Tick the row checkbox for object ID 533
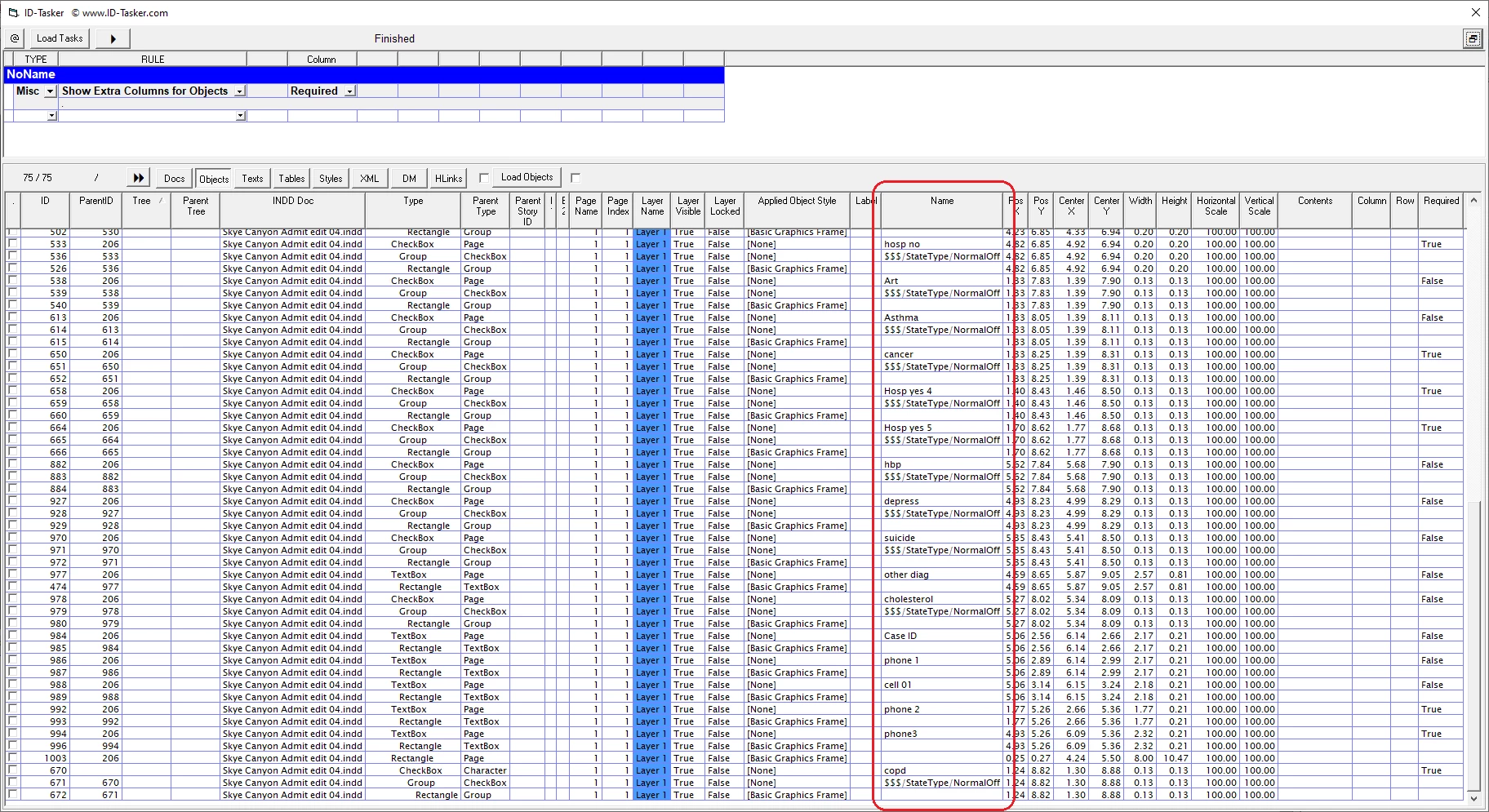The image size is (1489, 812). (x=12, y=243)
